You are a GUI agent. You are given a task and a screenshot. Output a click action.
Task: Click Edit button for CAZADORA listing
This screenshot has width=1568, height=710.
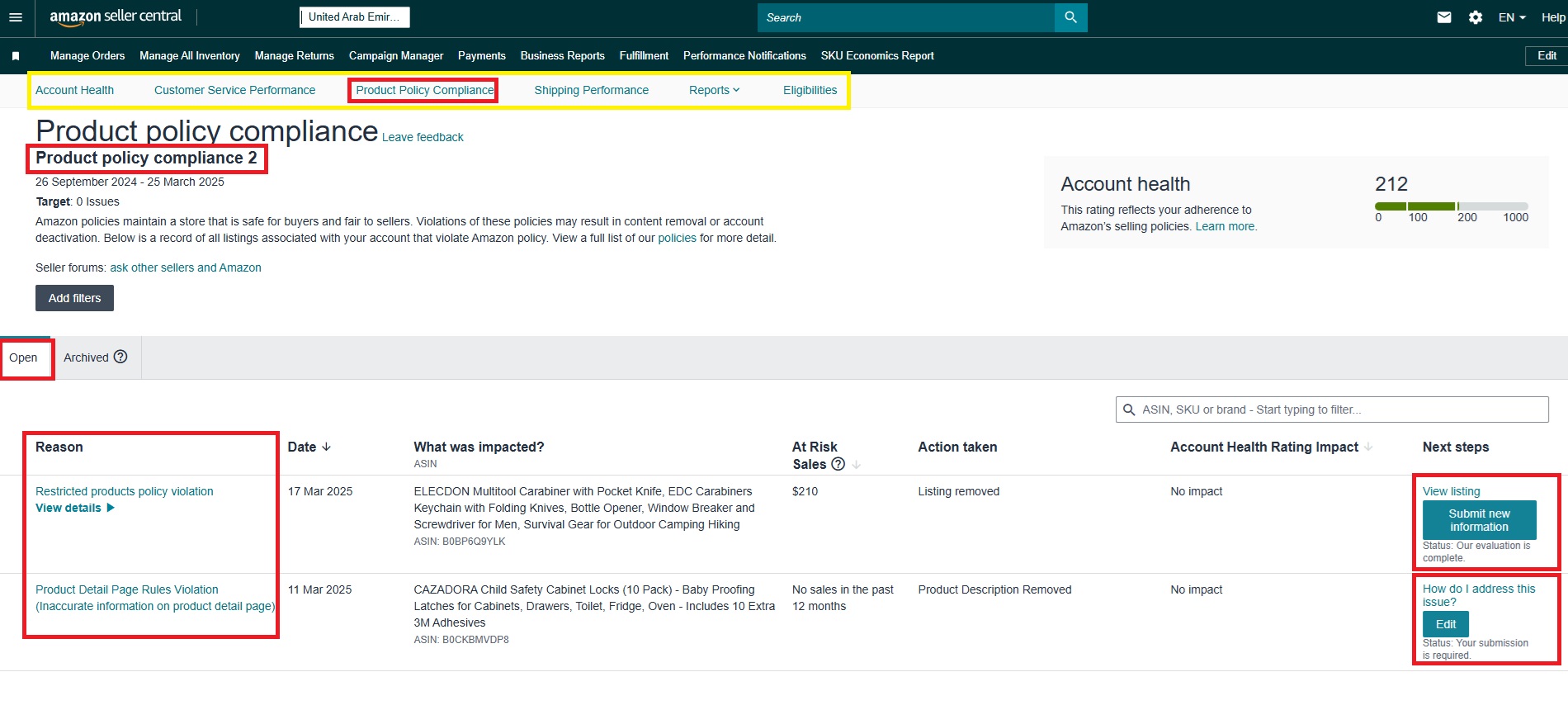(x=1446, y=624)
